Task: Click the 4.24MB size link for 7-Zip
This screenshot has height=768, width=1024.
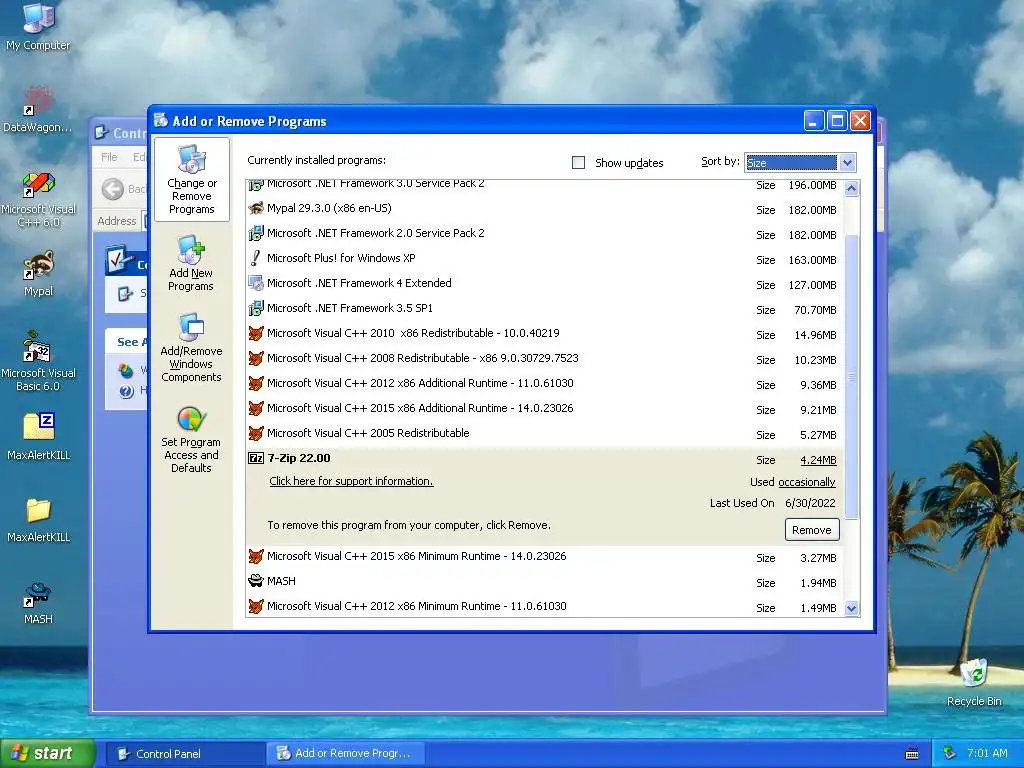Action: click(x=818, y=460)
